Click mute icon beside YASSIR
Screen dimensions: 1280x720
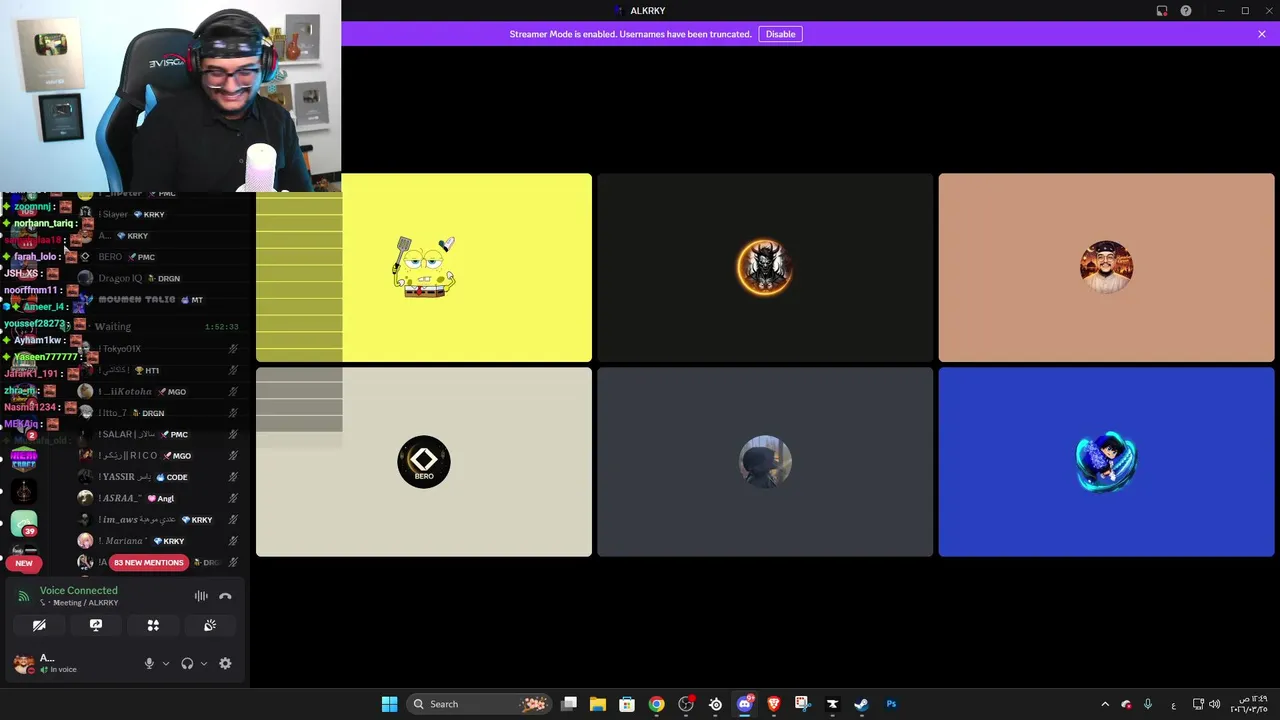(233, 477)
